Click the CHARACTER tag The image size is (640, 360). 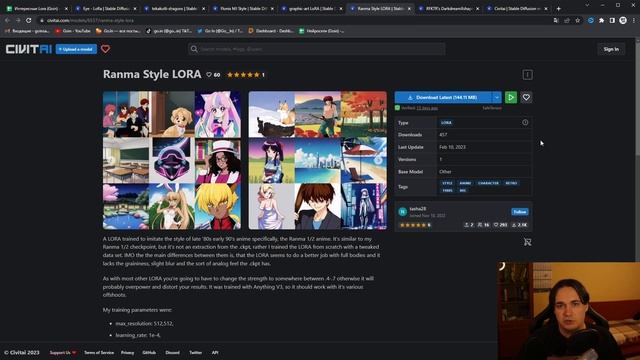click(488, 183)
